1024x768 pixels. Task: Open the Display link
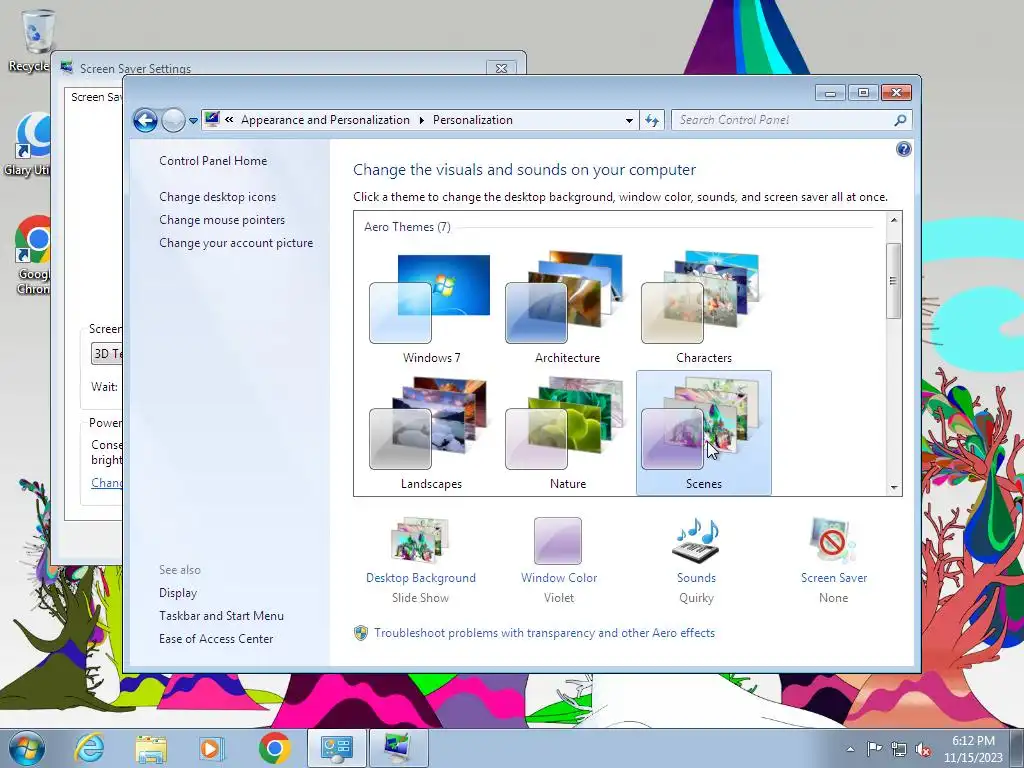(178, 592)
